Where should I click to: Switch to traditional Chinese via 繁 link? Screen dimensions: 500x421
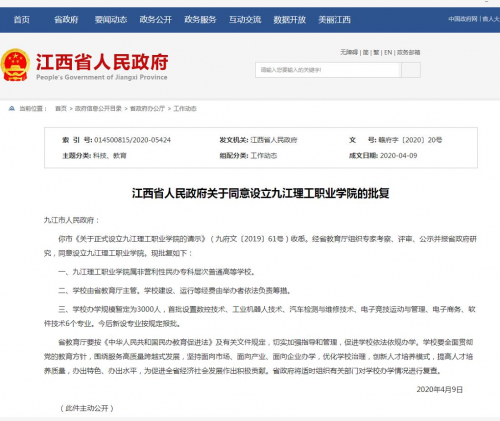376,52
